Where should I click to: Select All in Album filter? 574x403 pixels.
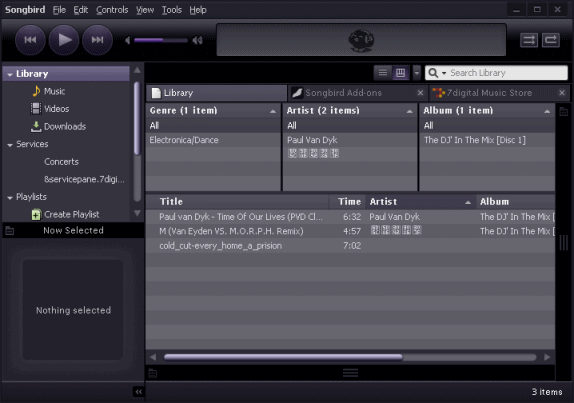(x=487, y=126)
